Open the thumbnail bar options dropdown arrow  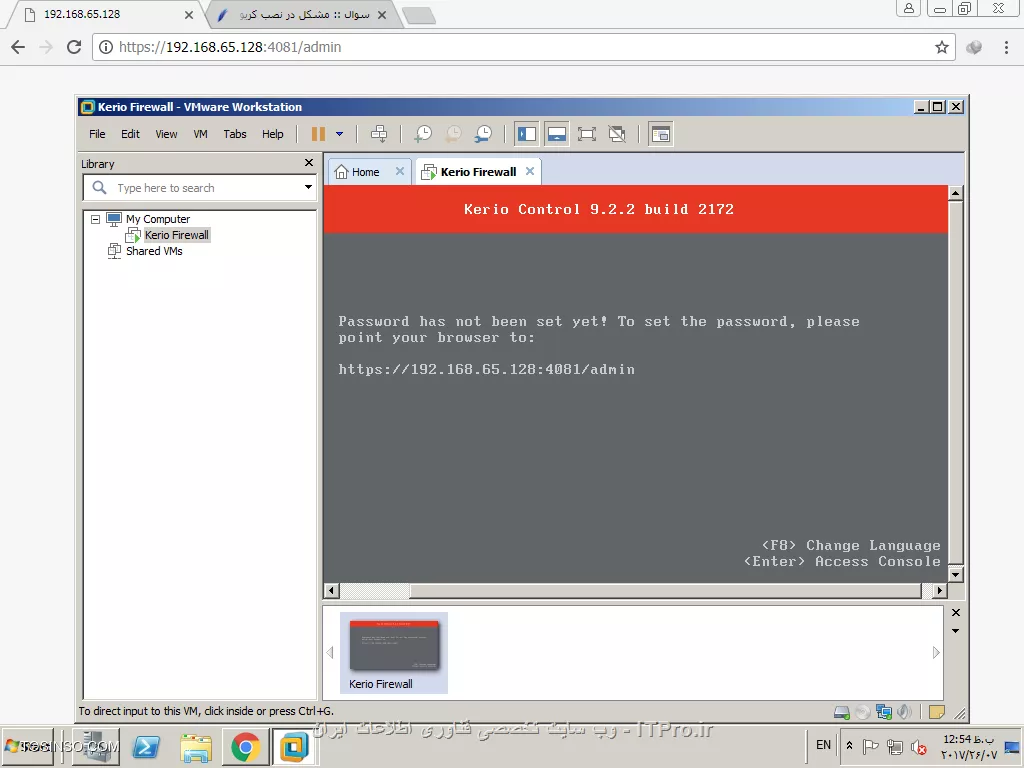click(956, 631)
